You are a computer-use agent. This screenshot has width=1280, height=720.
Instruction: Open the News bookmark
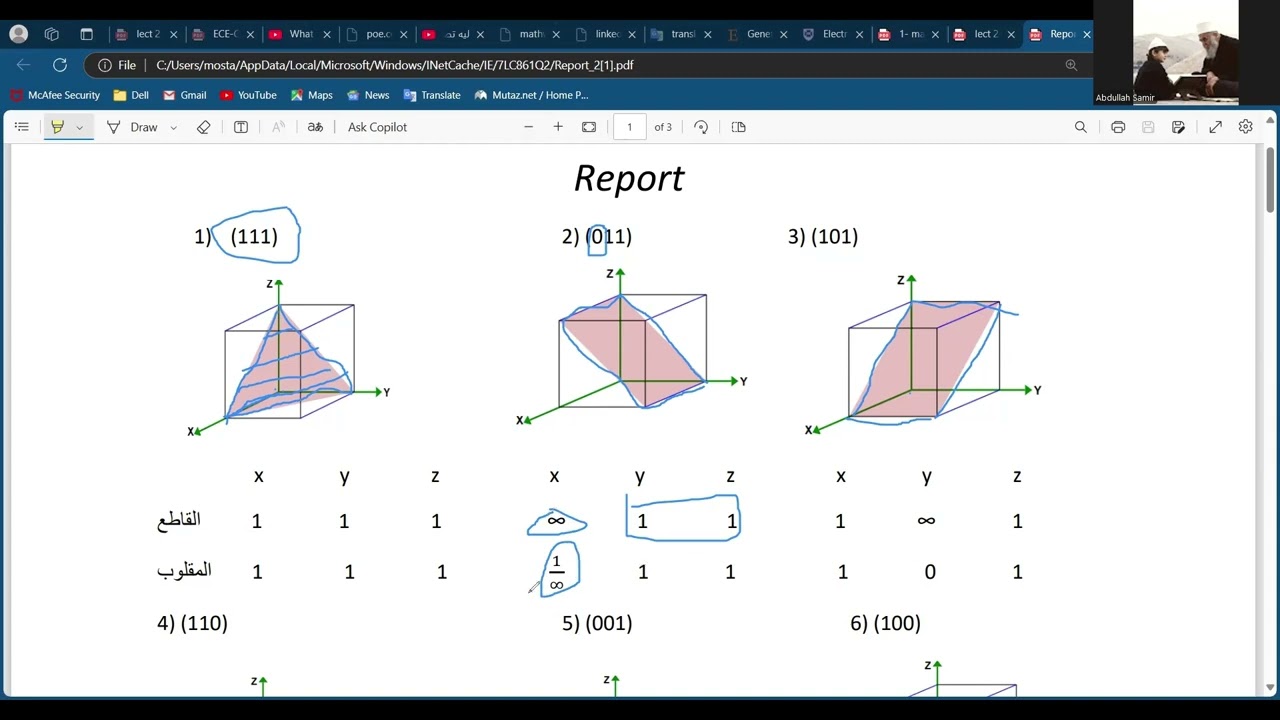click(x=367, y=95)
